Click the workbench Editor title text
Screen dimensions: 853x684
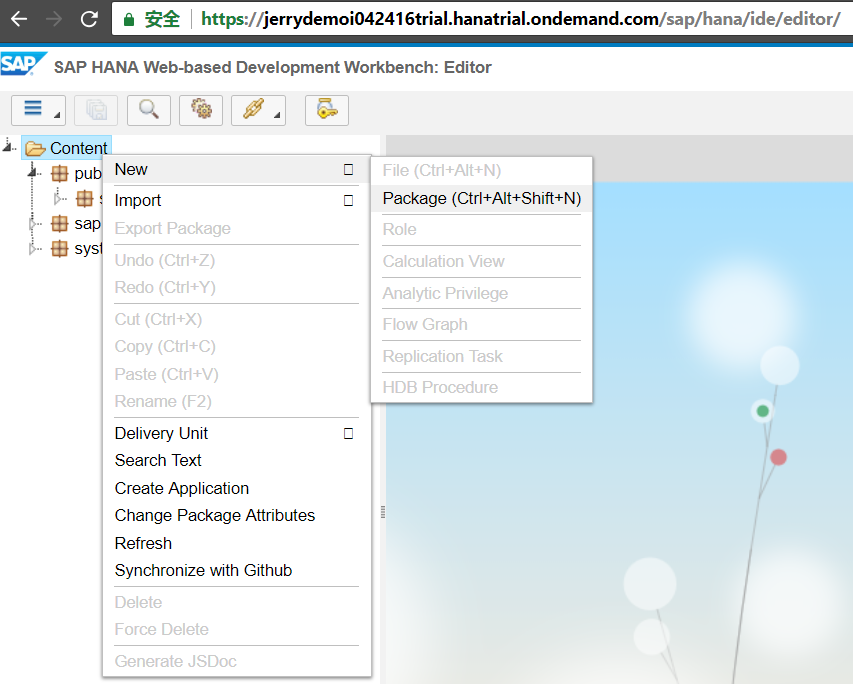coord(273,67)
